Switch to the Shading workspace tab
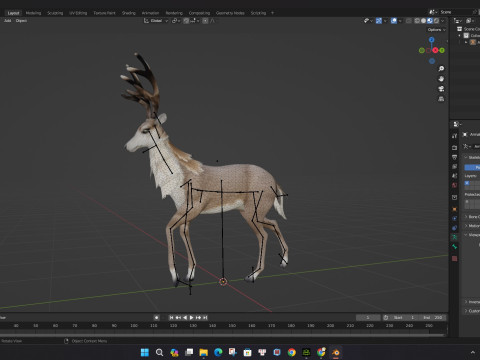Viewport: 480px width, 360px height. [129, 13]
